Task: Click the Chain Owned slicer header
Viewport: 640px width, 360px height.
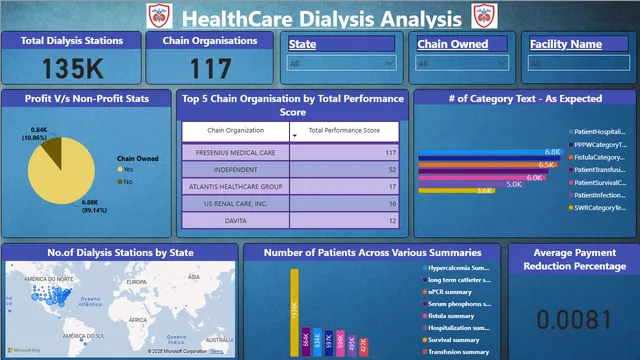Action: coord(462,44)
